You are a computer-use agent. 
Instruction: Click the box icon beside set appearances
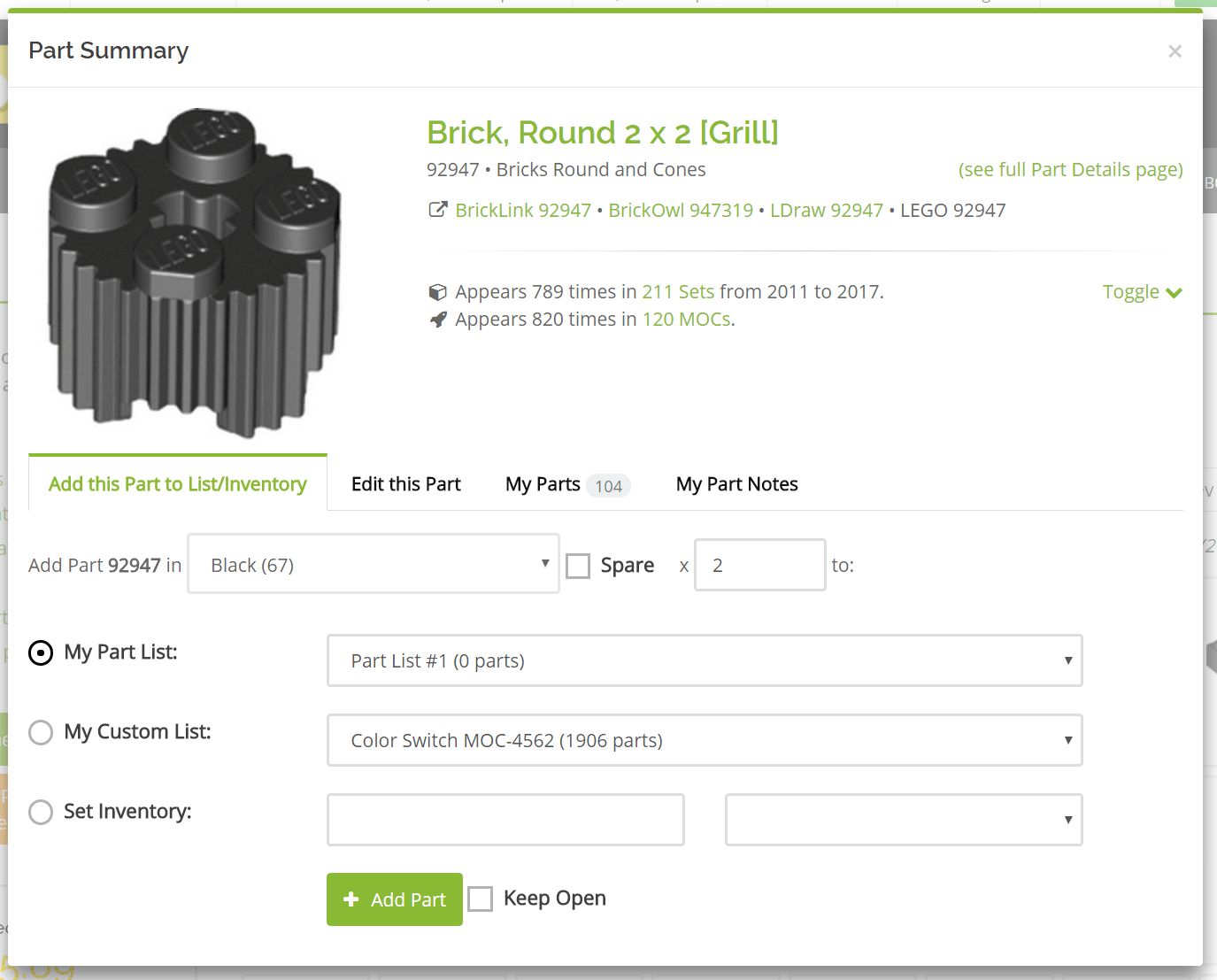(x=437, y=292)
